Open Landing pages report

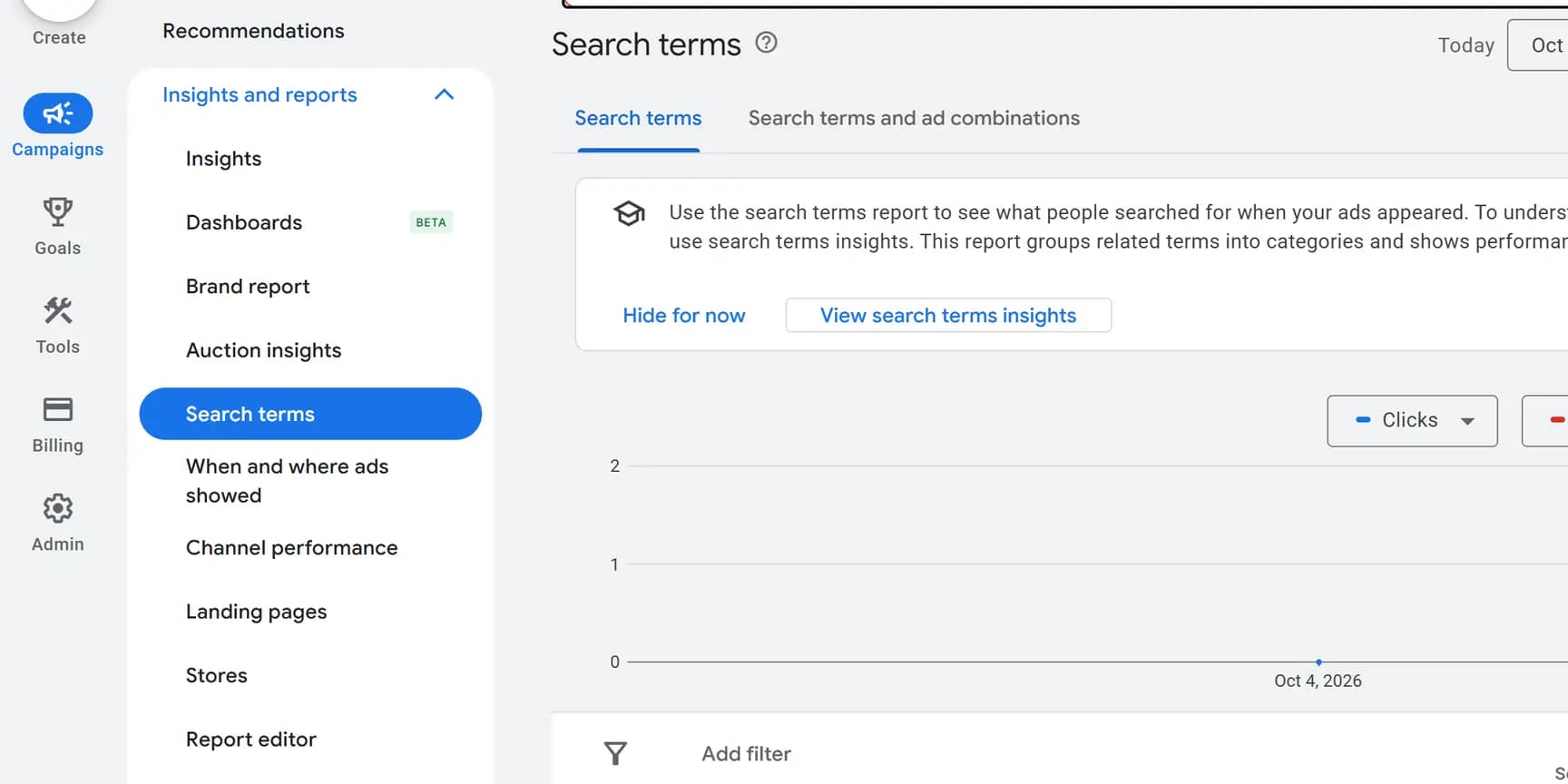pyautogui.click(x=256, y=612)
